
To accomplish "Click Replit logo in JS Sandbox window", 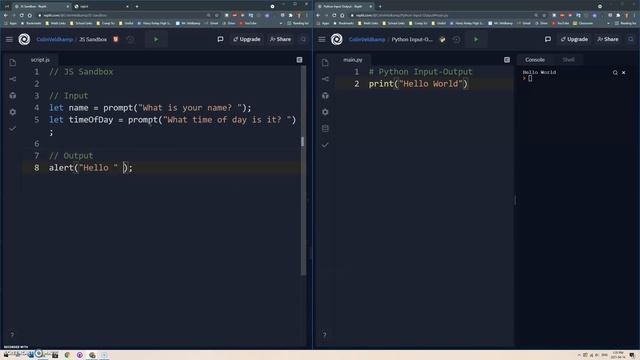I will pyautogui.click(x=24, y=39).
